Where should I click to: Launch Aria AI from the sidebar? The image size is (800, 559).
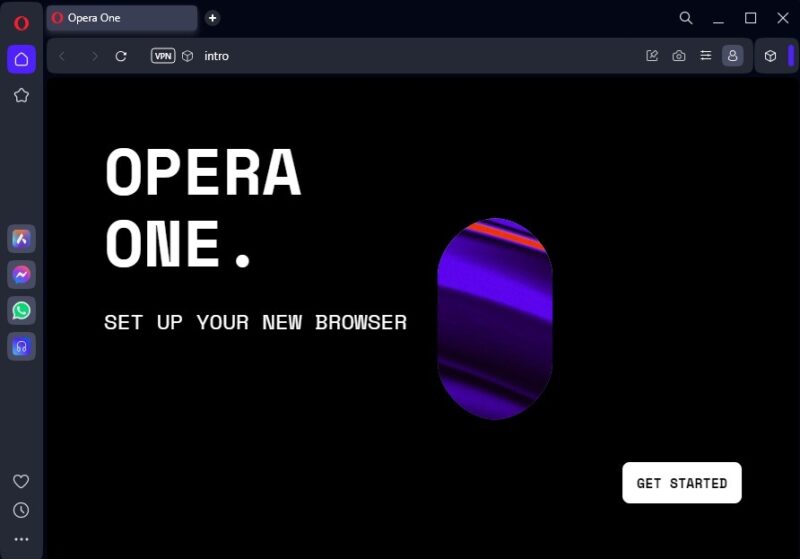pyautogui.click(x=21, y=239)
